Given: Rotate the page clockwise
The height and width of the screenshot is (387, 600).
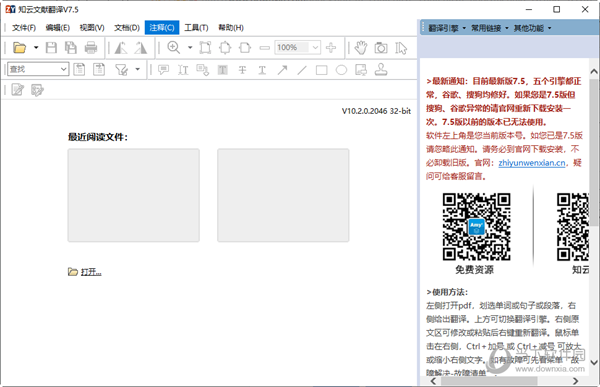Looking at the screenshot, I should tap(141, 48).
